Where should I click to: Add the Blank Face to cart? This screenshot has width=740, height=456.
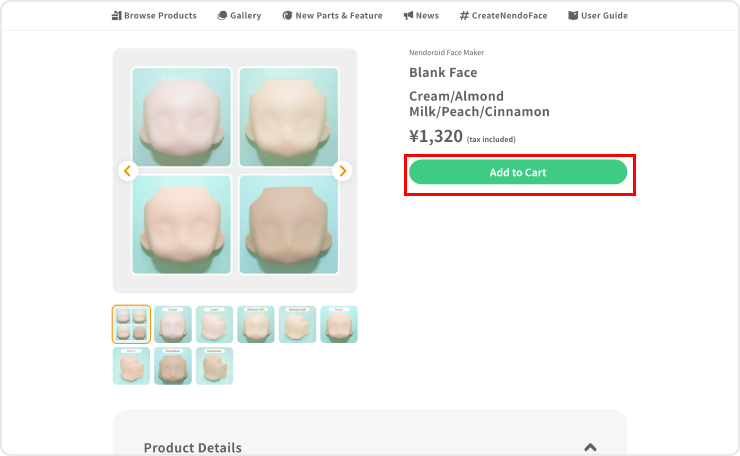[x=518, y=172]
